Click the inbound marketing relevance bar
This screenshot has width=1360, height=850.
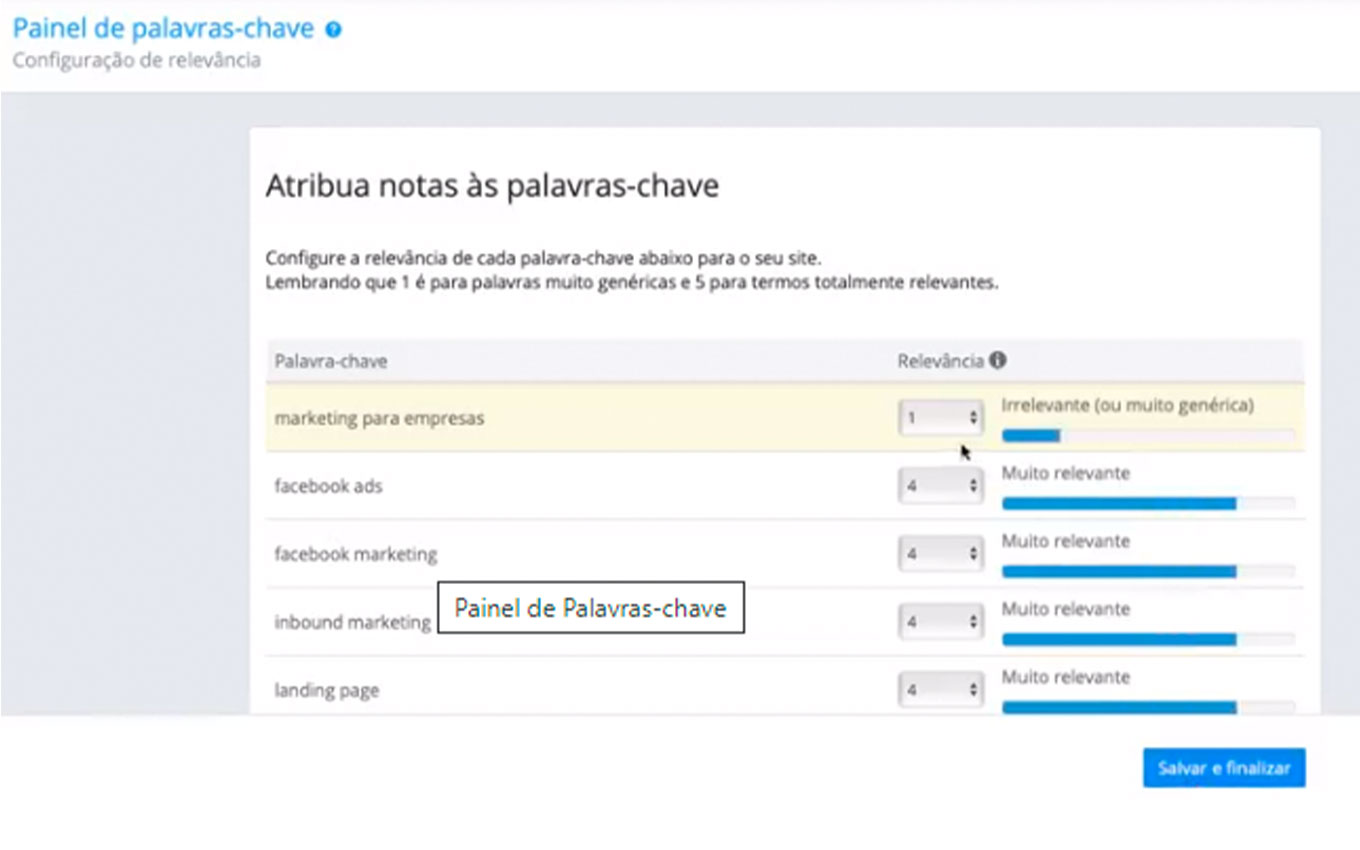[1148, 639]
